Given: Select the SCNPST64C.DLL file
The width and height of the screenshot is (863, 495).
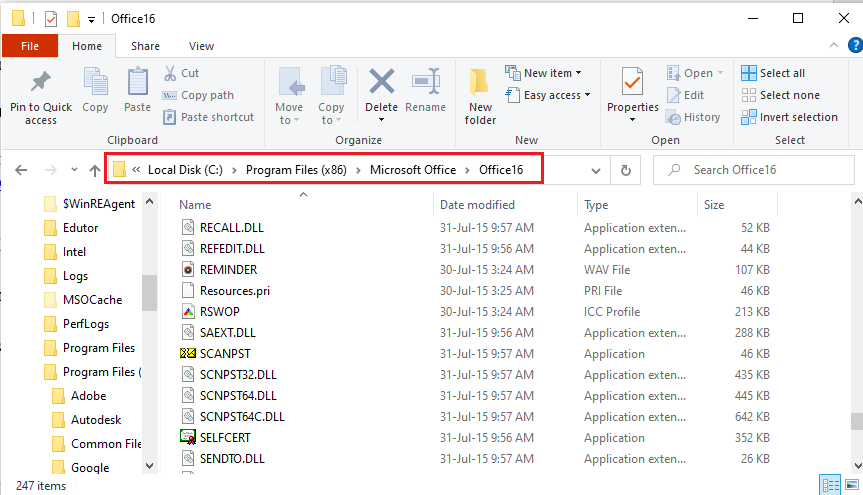Looking at the screenshot, I should pos(242,417).
